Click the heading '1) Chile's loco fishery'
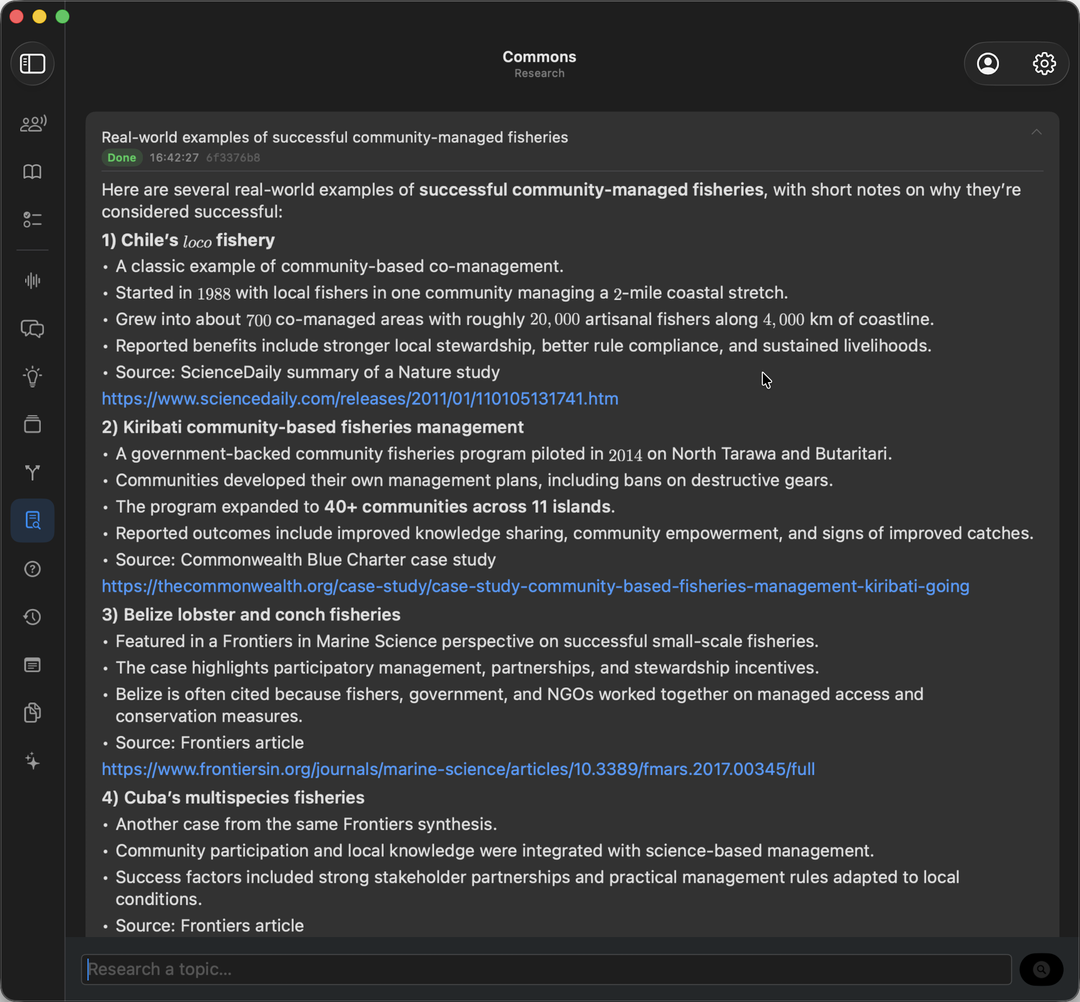Image resolution: width=1080 pixels, height=1002 pixels. pyautogui.click(x=188, y=240)
